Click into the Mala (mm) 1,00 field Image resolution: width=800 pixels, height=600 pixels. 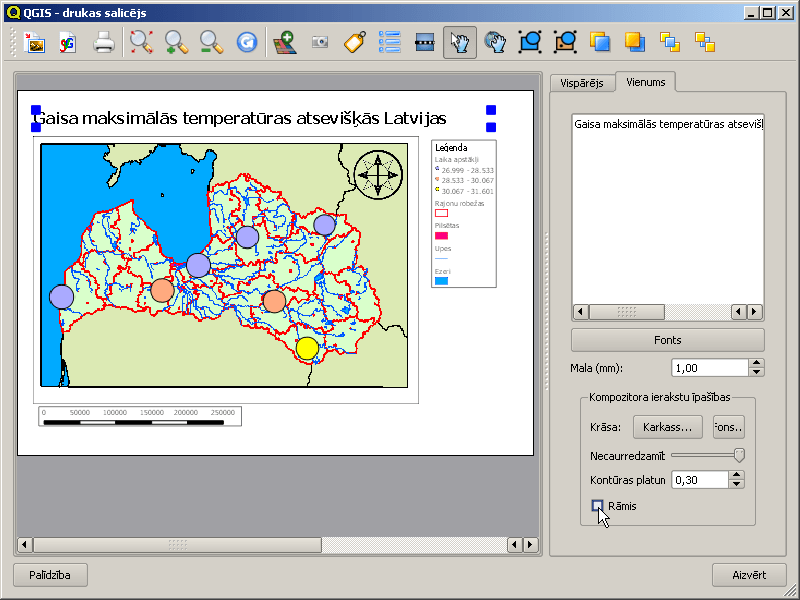[710, 368]
